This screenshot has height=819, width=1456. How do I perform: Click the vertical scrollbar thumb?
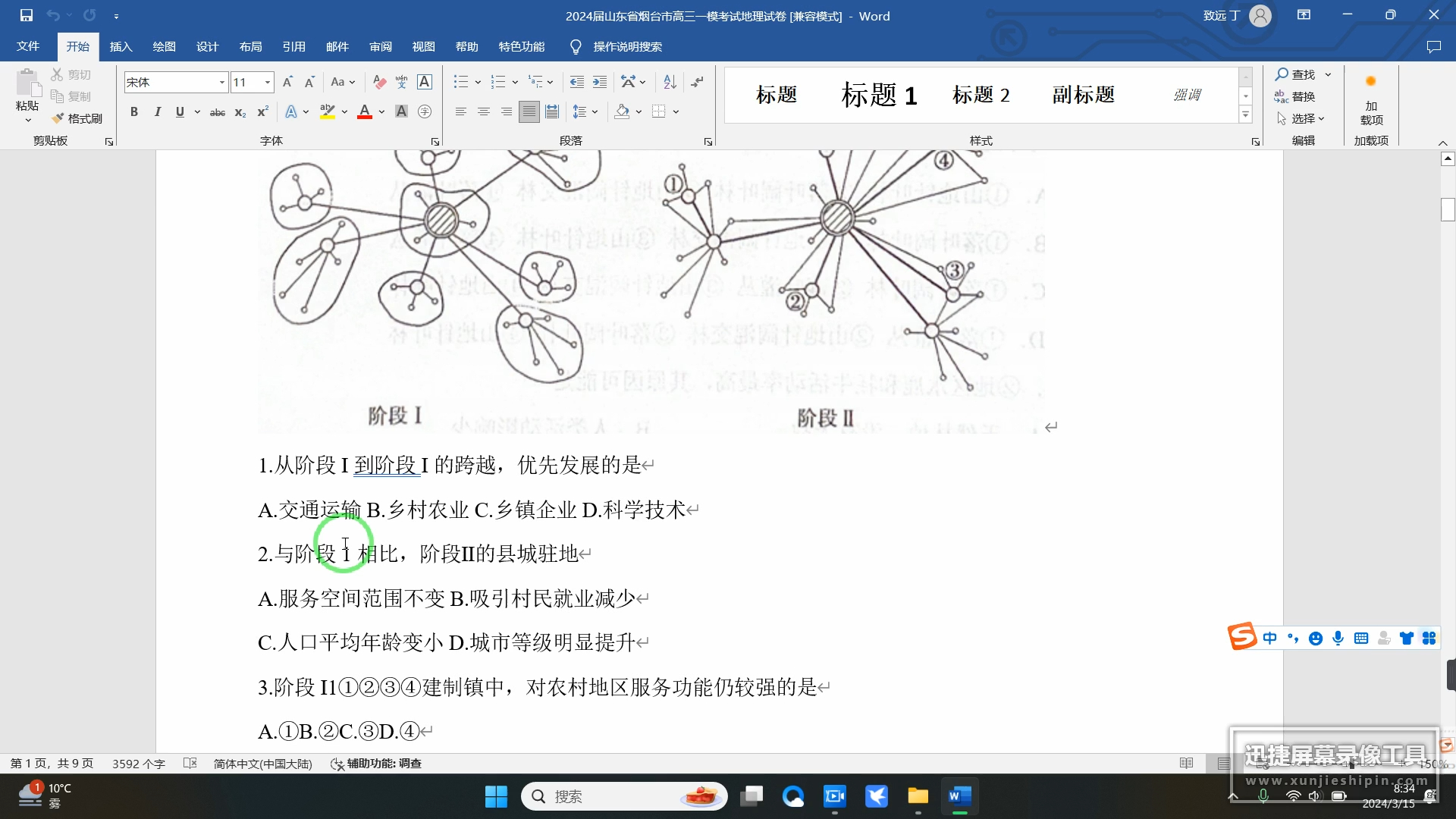pos(1448,209)
